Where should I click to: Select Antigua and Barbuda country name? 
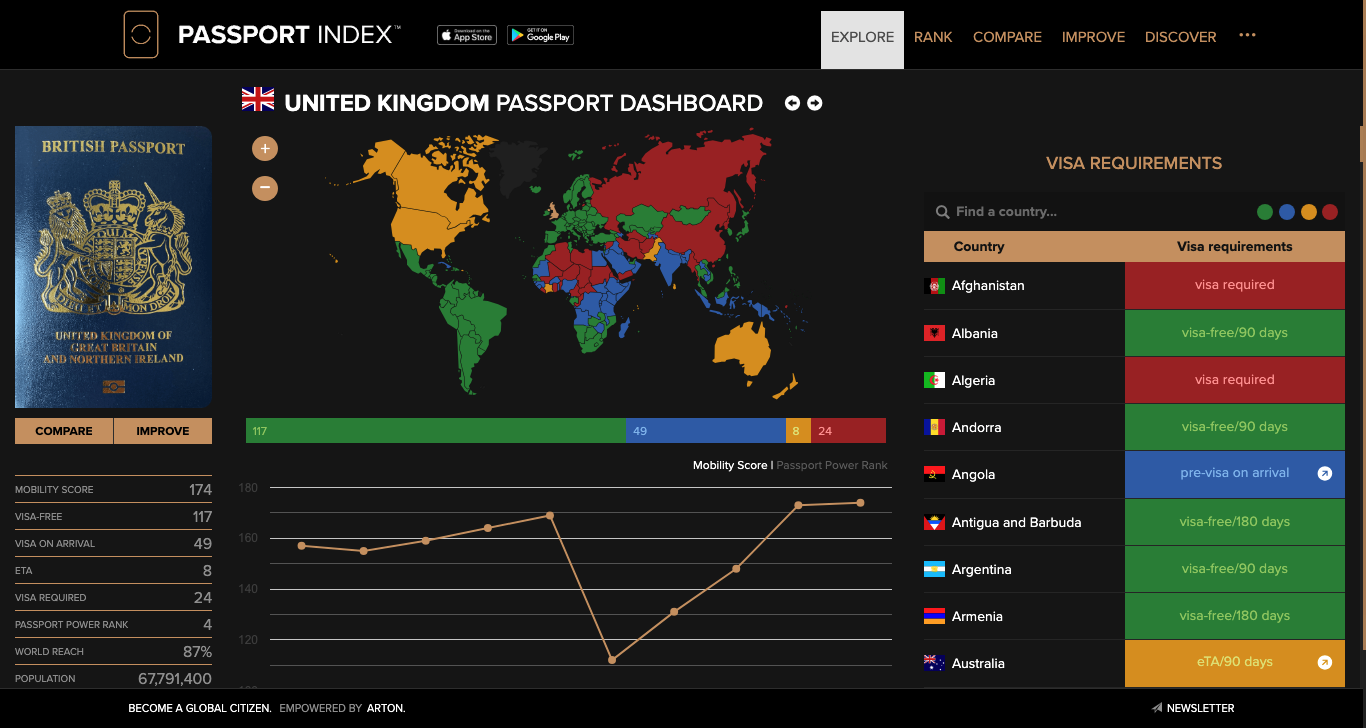click(1016, 522)
